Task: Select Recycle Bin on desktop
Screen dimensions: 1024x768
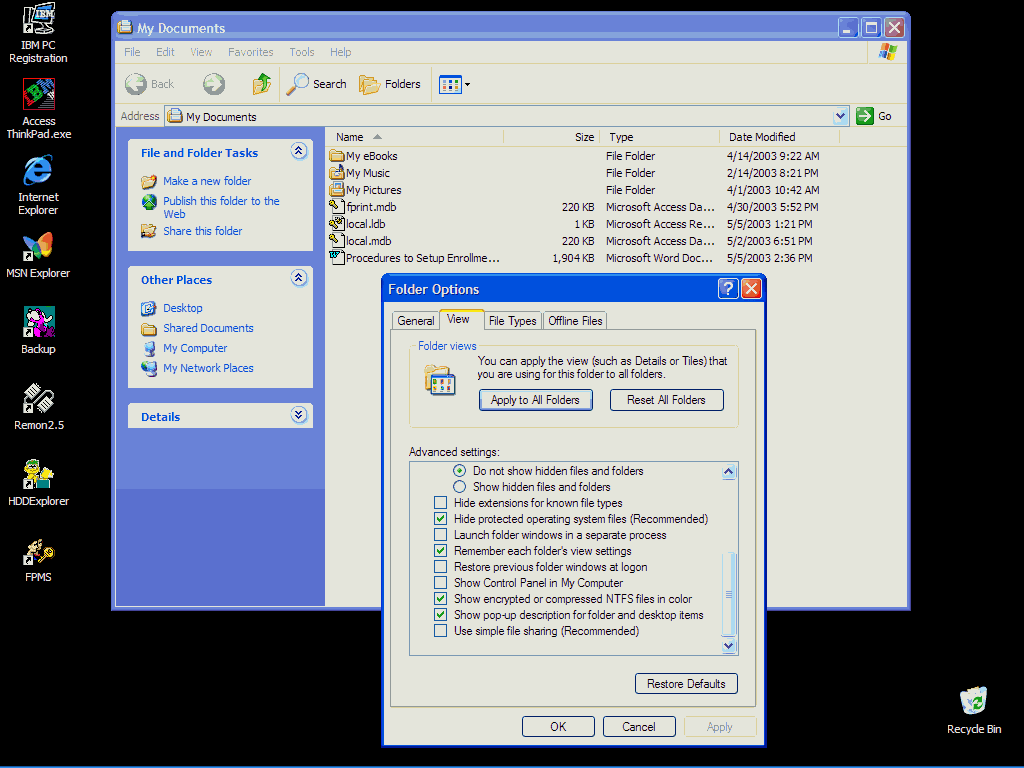Action: [974, 711]
